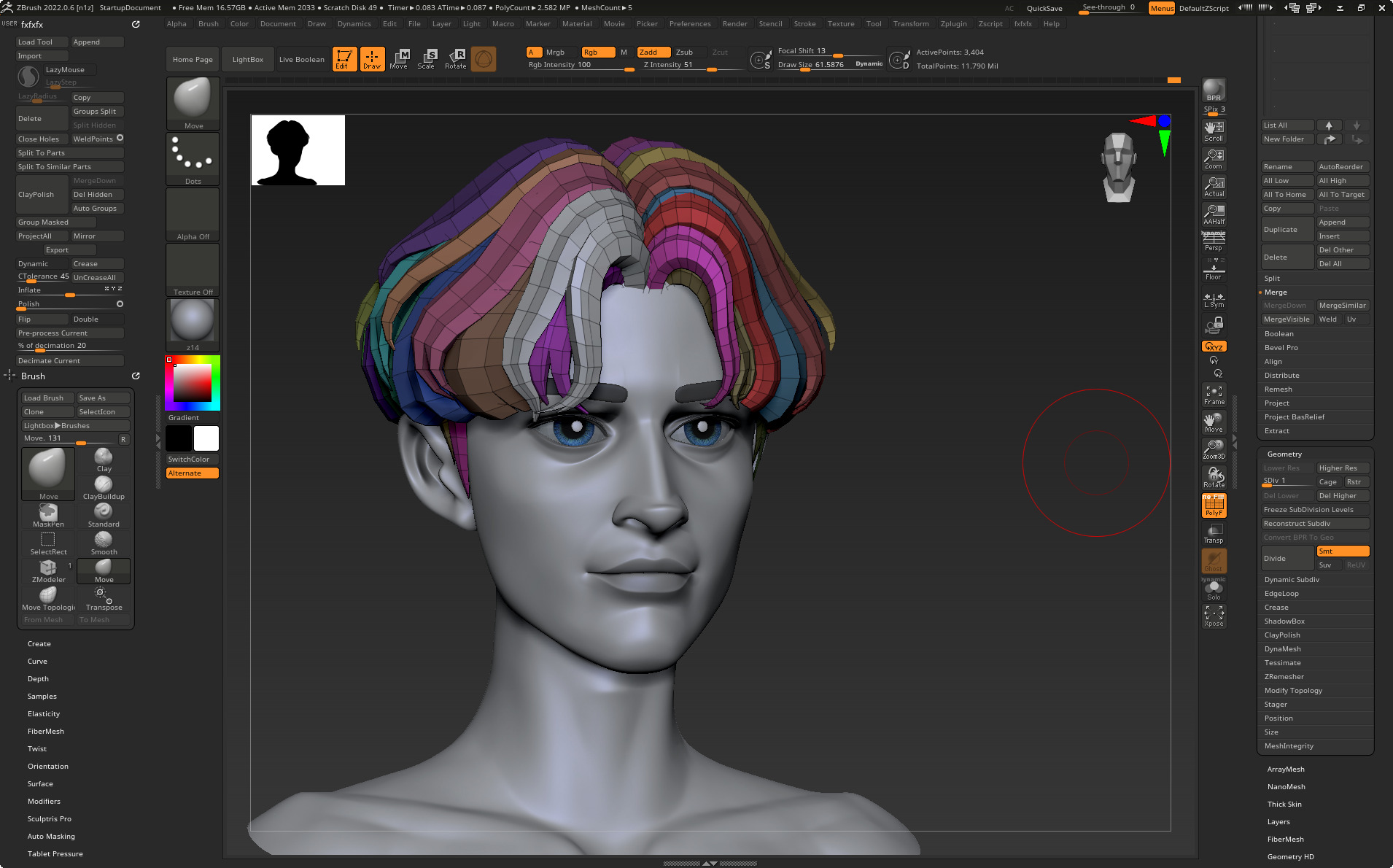The height and width of the screenshot is (868, 1393).
Task: Click the Zoom3D view icon
Action: point(1214,450)
